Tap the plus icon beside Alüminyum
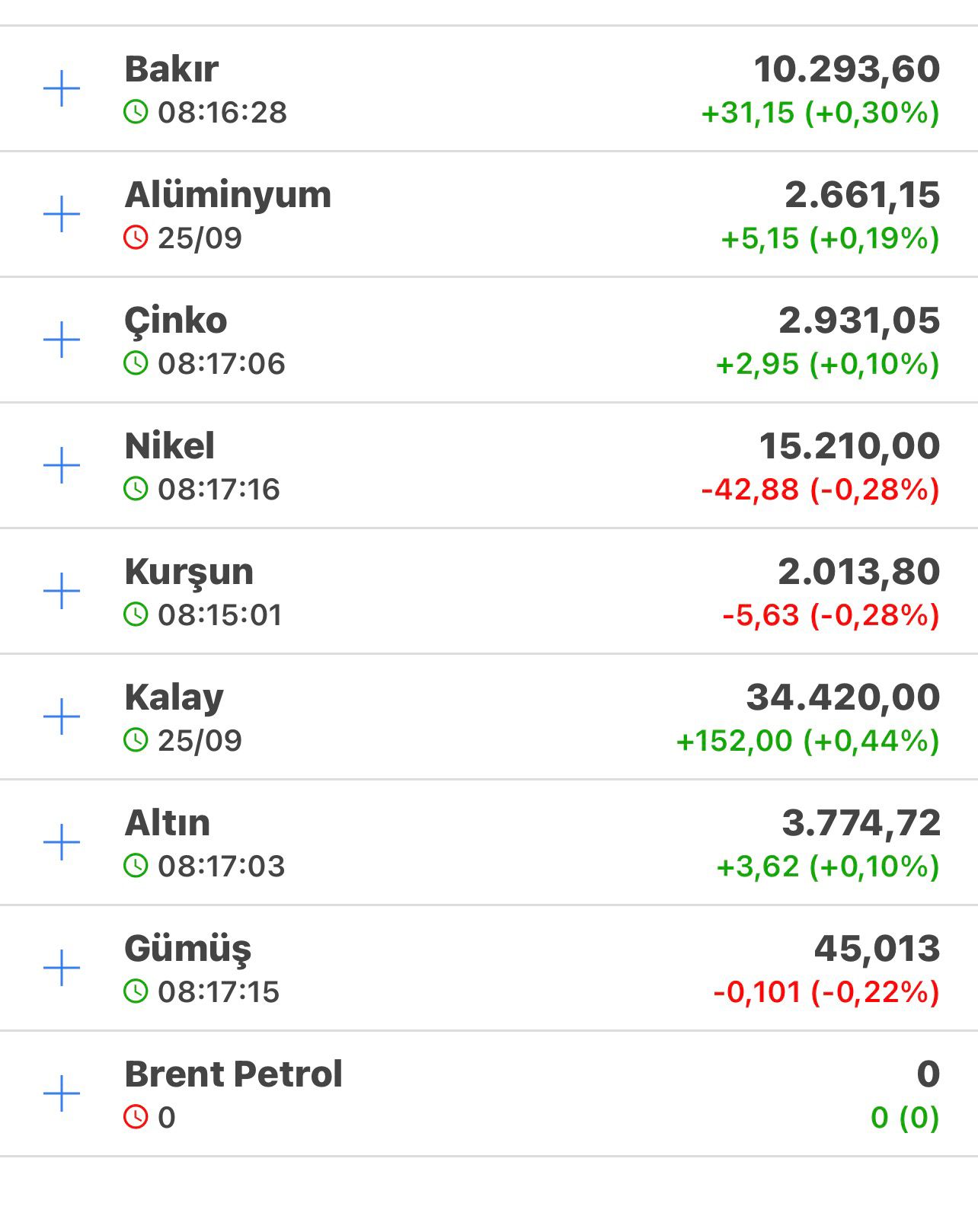The width and height of the screenshot is (978, 1232). coord(62,215)
